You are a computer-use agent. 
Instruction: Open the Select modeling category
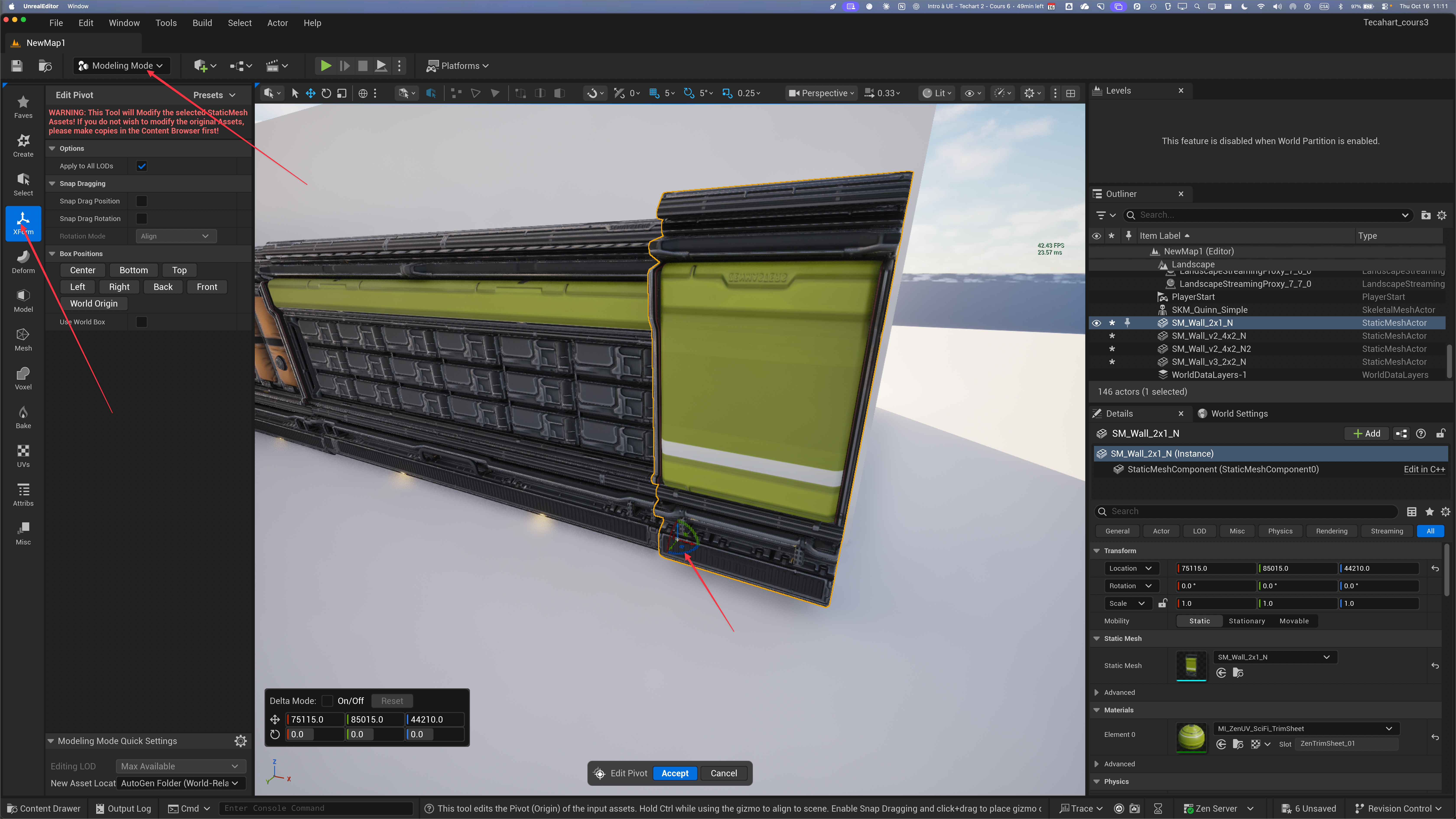23,184
